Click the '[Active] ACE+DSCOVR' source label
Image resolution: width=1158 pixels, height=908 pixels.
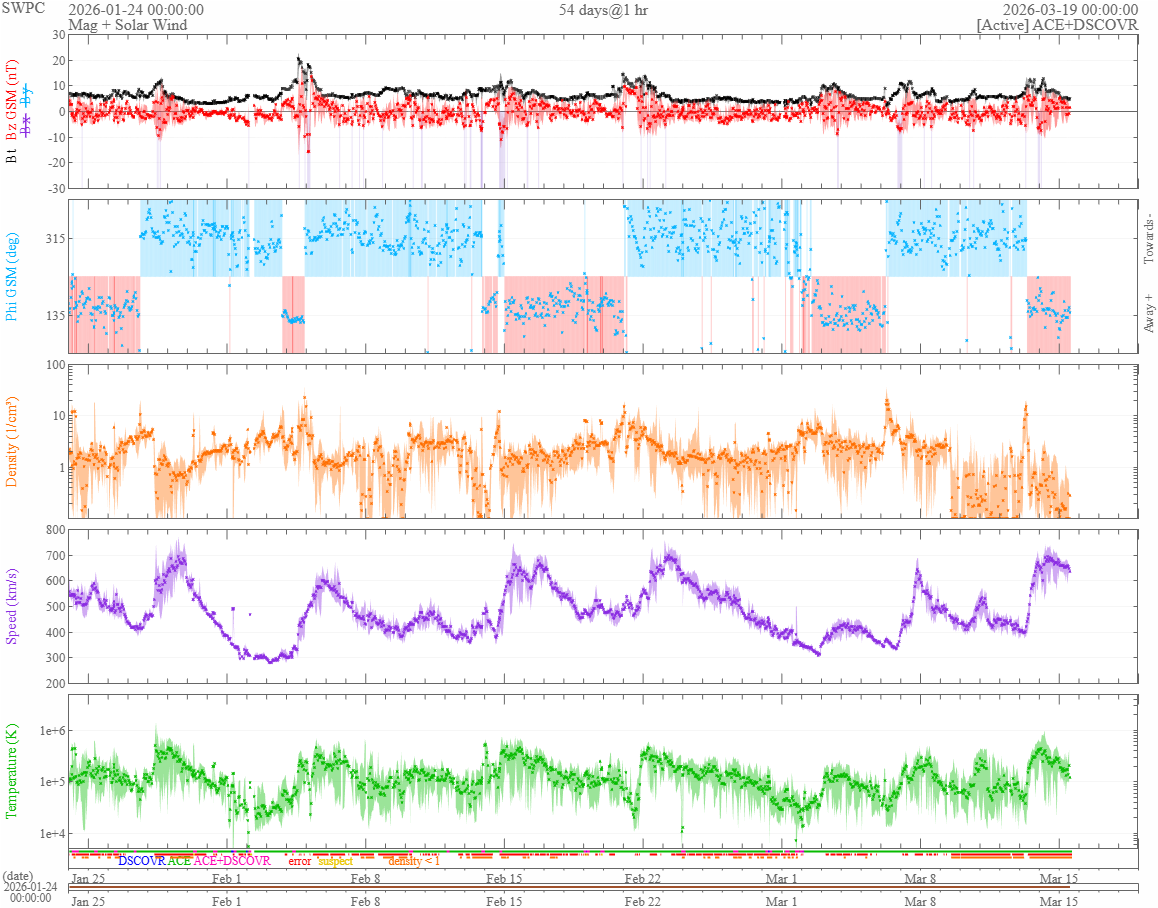tap(1058, 24)
